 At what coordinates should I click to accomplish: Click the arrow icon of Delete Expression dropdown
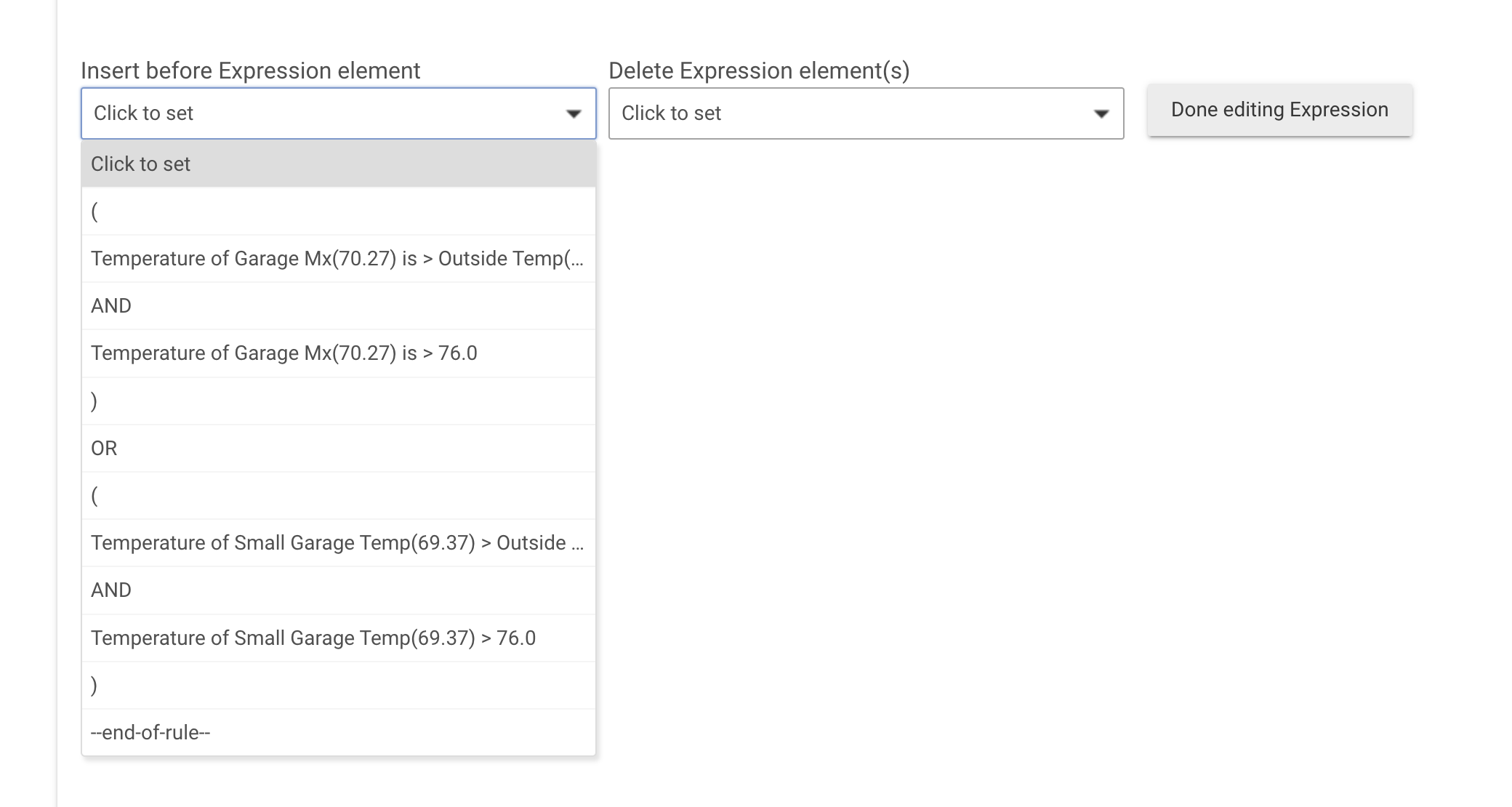[x=1101, y=113]
